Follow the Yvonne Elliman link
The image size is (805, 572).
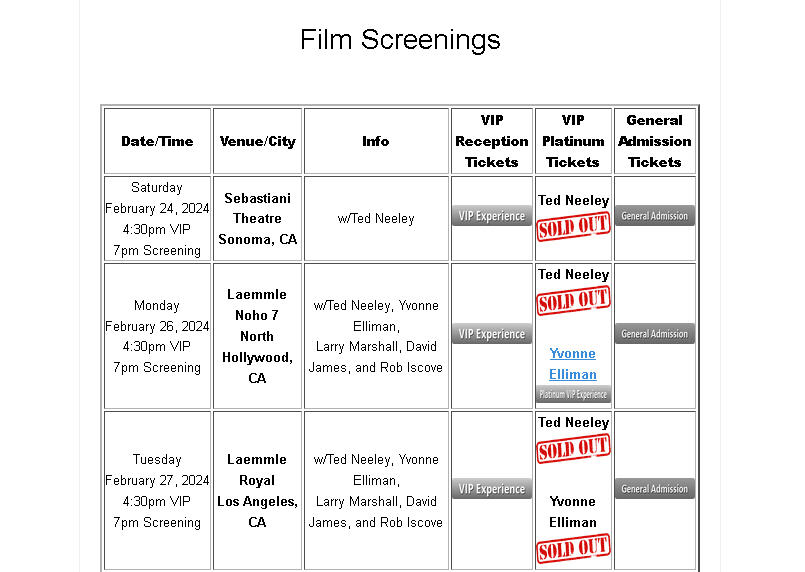[x=573, y=364]
